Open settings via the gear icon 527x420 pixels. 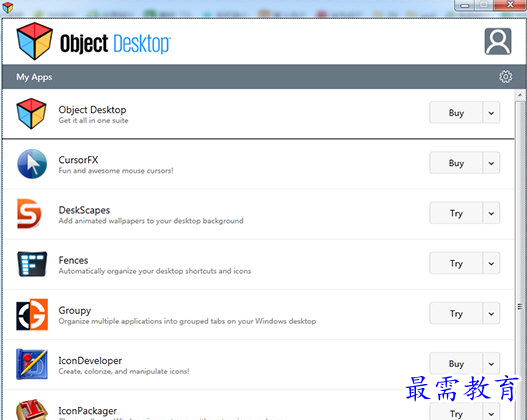coord(505,77)
